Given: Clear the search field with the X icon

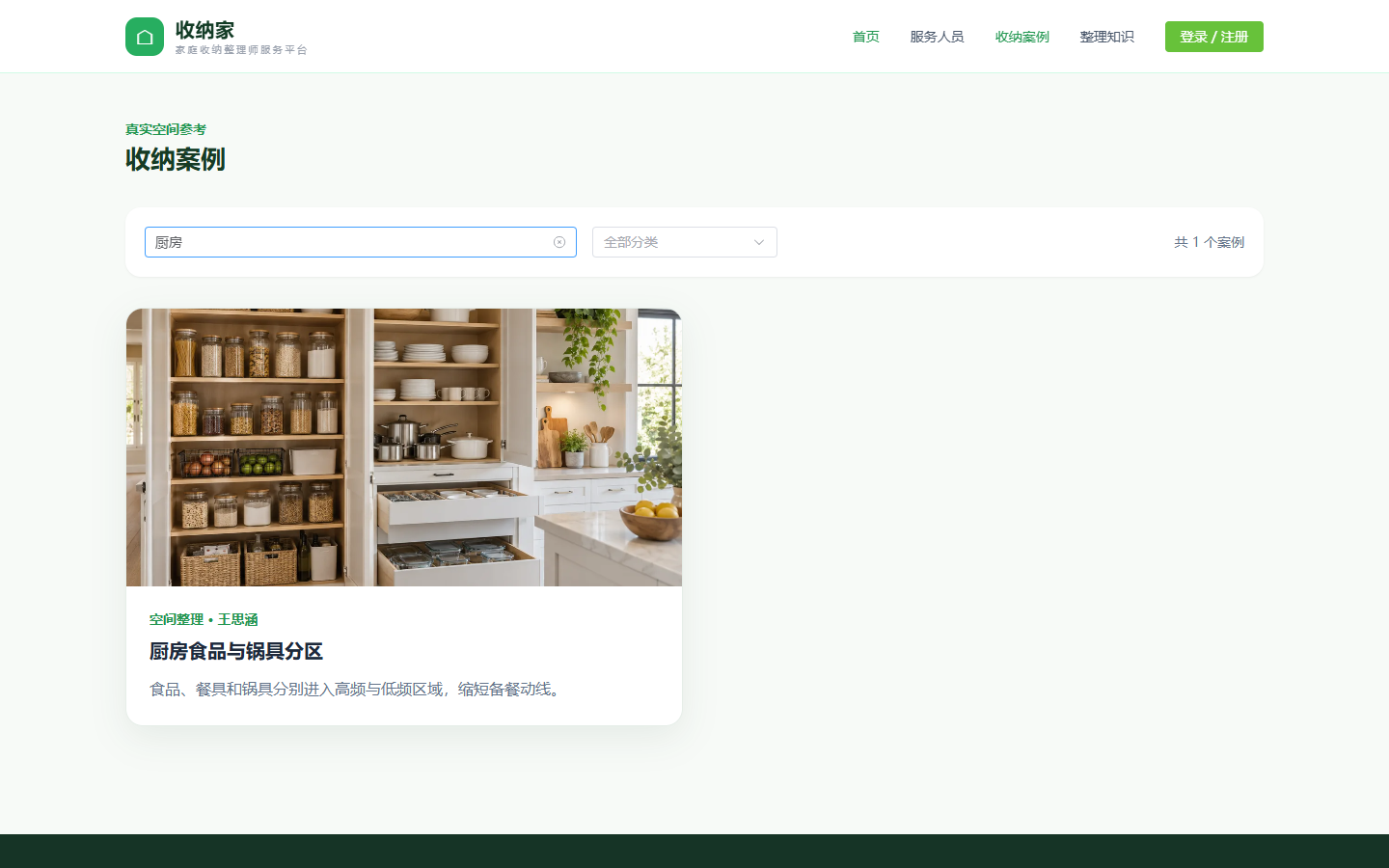Looking at the screenshot, I should [x=559, y=242].
